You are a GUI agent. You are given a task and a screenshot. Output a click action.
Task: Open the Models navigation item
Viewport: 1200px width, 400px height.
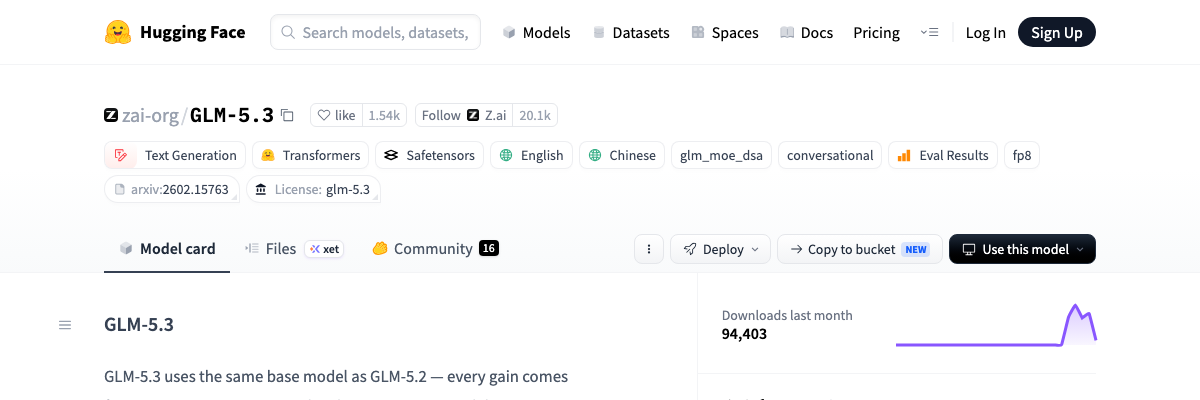pos(536,32)
